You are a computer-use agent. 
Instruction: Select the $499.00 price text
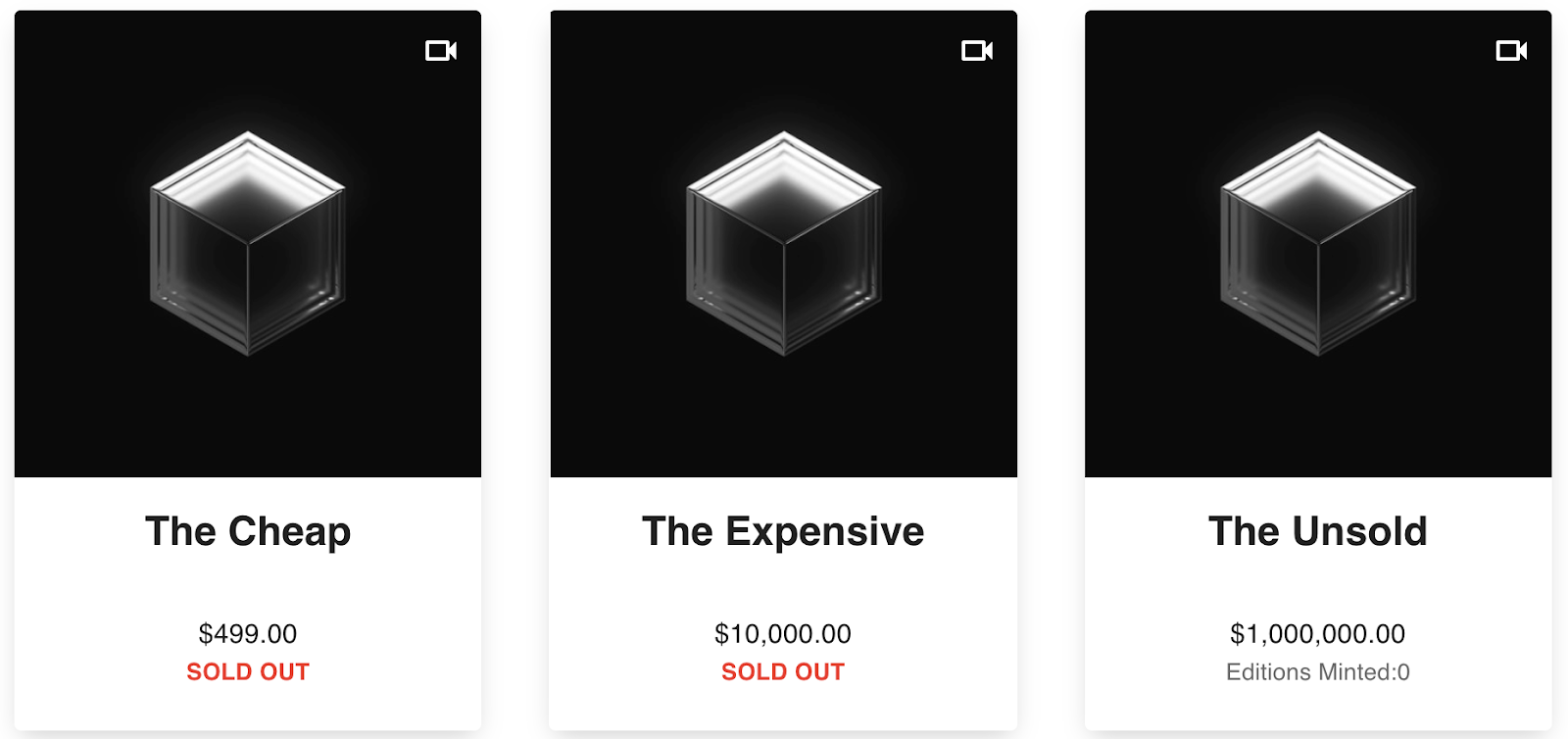point(248,634)
